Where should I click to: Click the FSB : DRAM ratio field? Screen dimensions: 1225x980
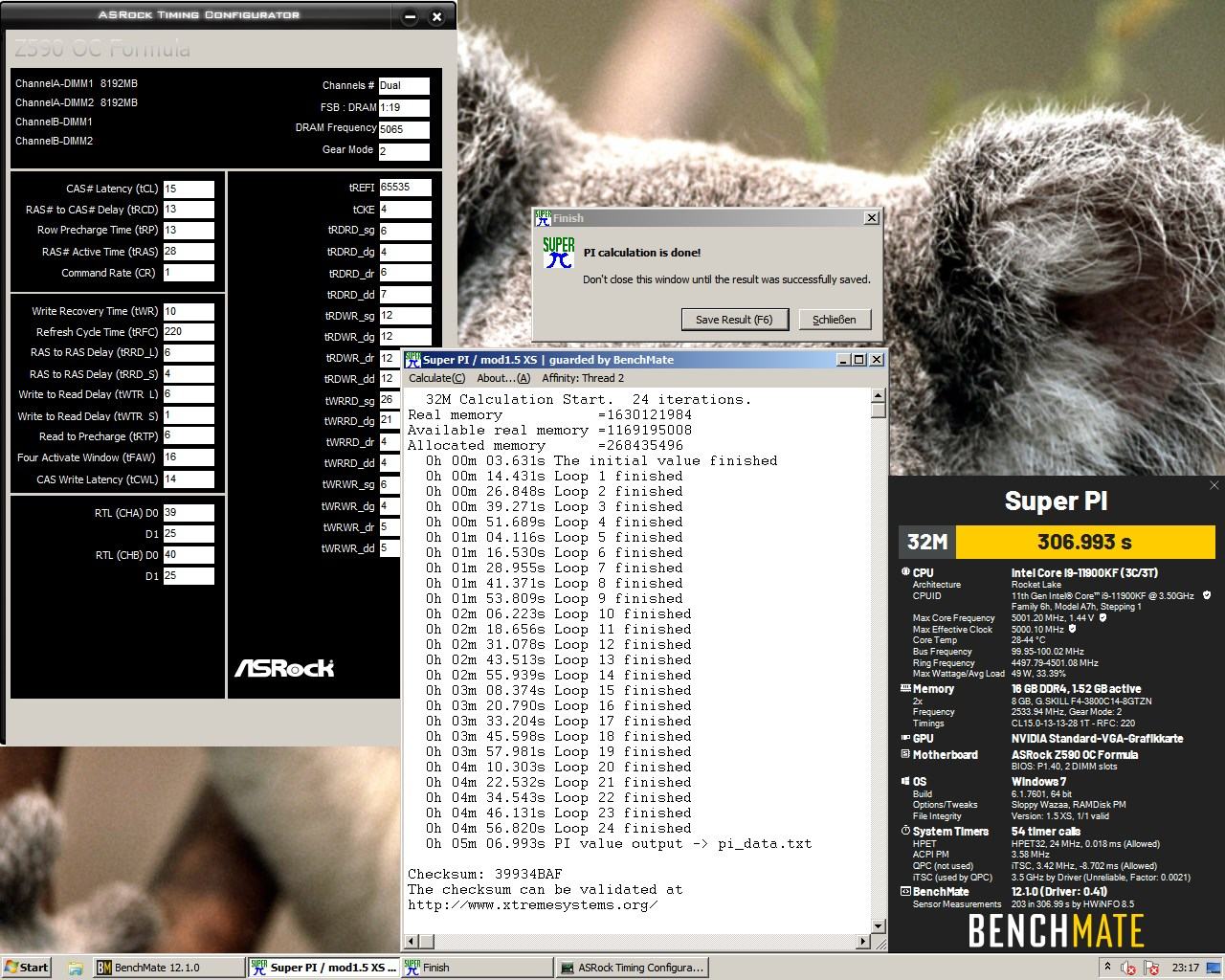(x=404, y=107)
